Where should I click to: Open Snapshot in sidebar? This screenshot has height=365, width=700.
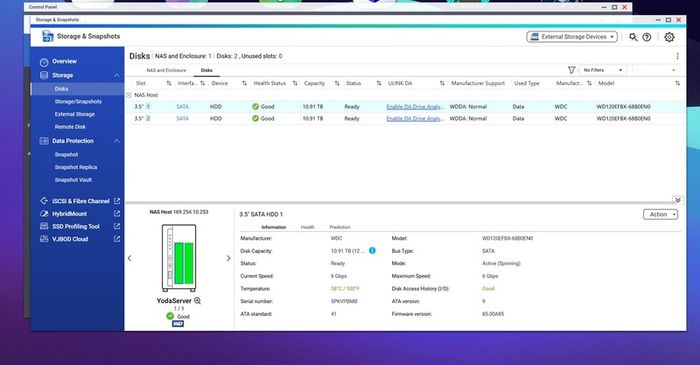66,154
